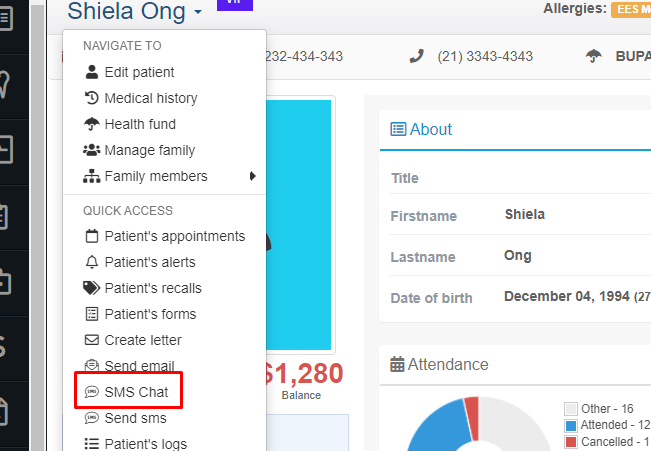Toggle the Shiela Ong name dropdown caret
This screenshot has width=651, height=451.
point(198,11)
